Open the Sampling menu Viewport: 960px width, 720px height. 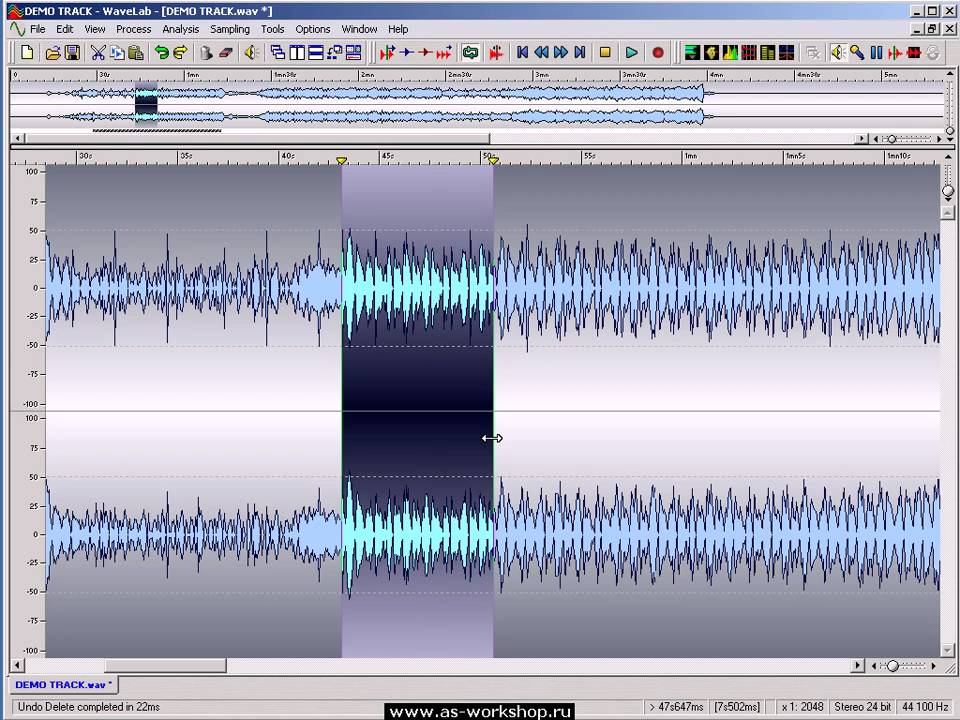[x=230, y=29]
